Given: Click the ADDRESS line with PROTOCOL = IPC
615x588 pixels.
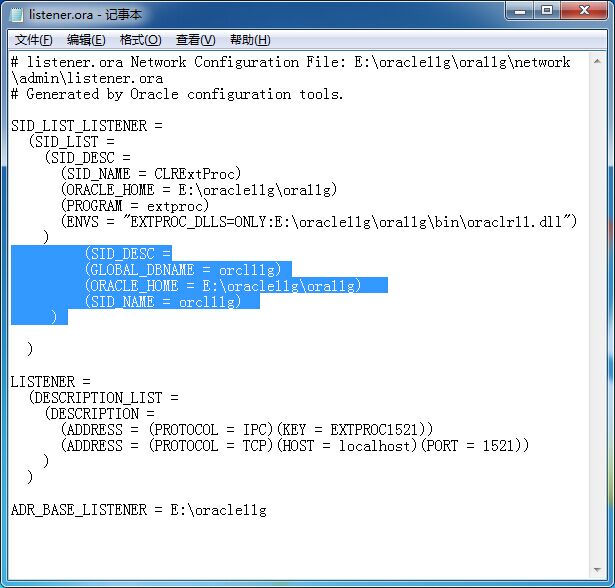Looking at the screenshot, I should (247, 430).
